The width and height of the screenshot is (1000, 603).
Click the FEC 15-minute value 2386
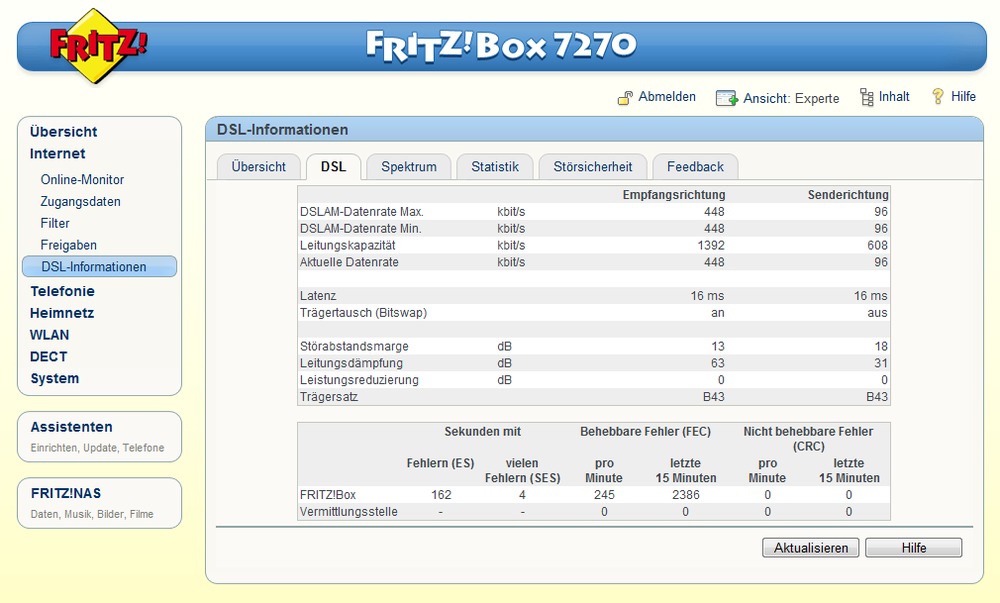(x=686, y=495)
